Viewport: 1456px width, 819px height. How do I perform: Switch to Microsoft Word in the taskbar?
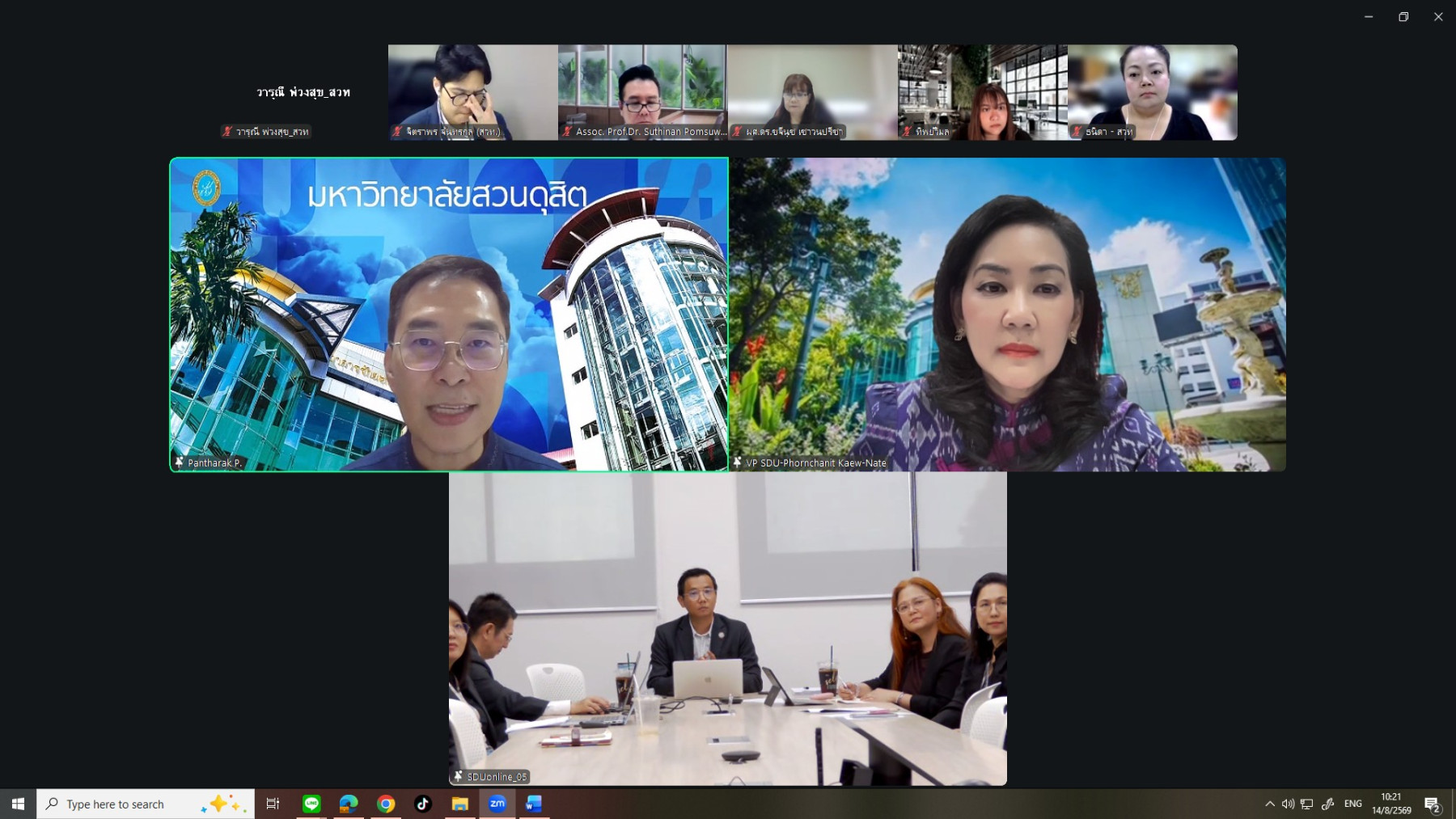(534, 804)
